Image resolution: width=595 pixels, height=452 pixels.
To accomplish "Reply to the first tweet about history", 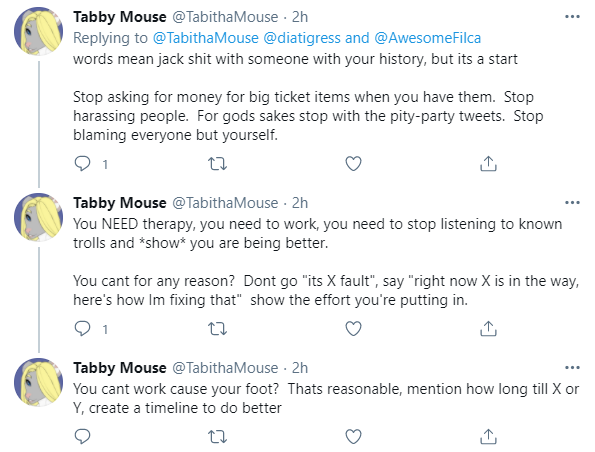I will 82,164.
